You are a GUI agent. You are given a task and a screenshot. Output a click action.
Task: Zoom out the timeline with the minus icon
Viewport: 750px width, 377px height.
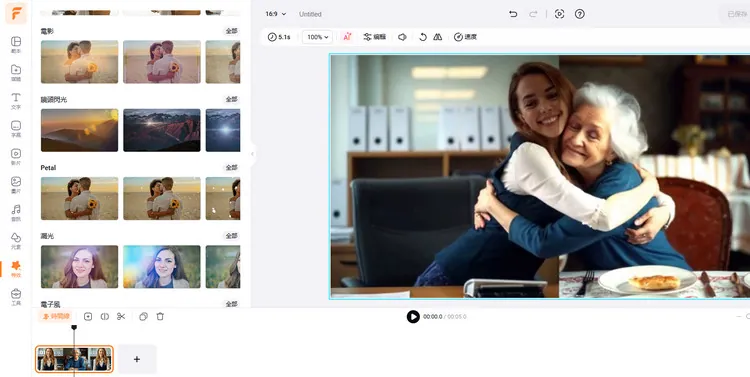click(739, 316)
